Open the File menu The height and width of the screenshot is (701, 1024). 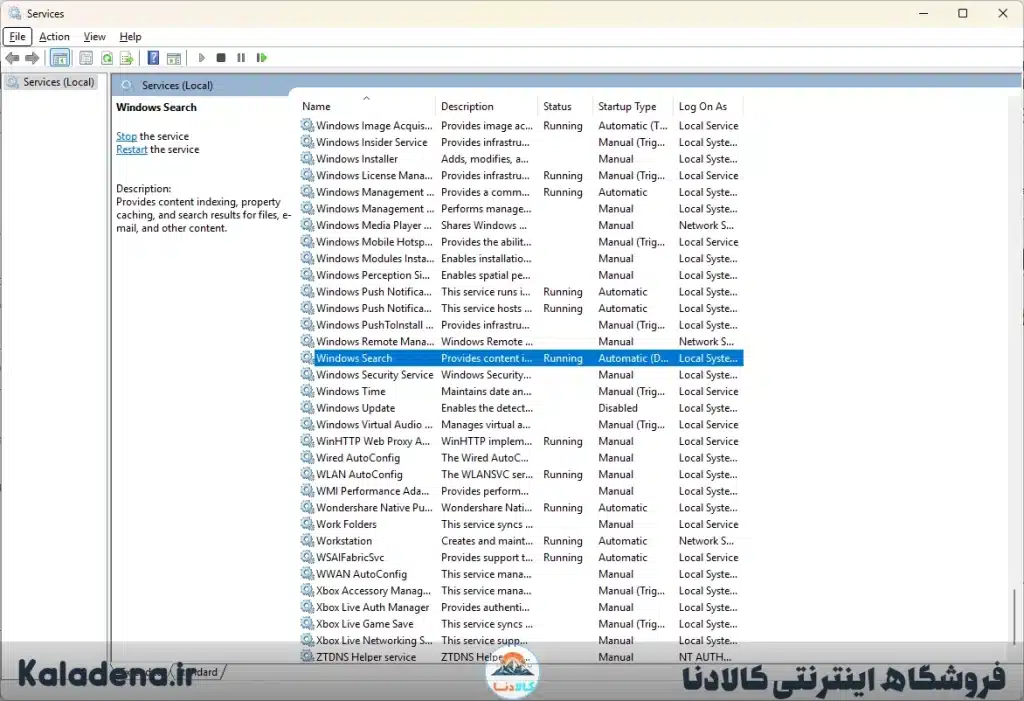pos(18,37)
